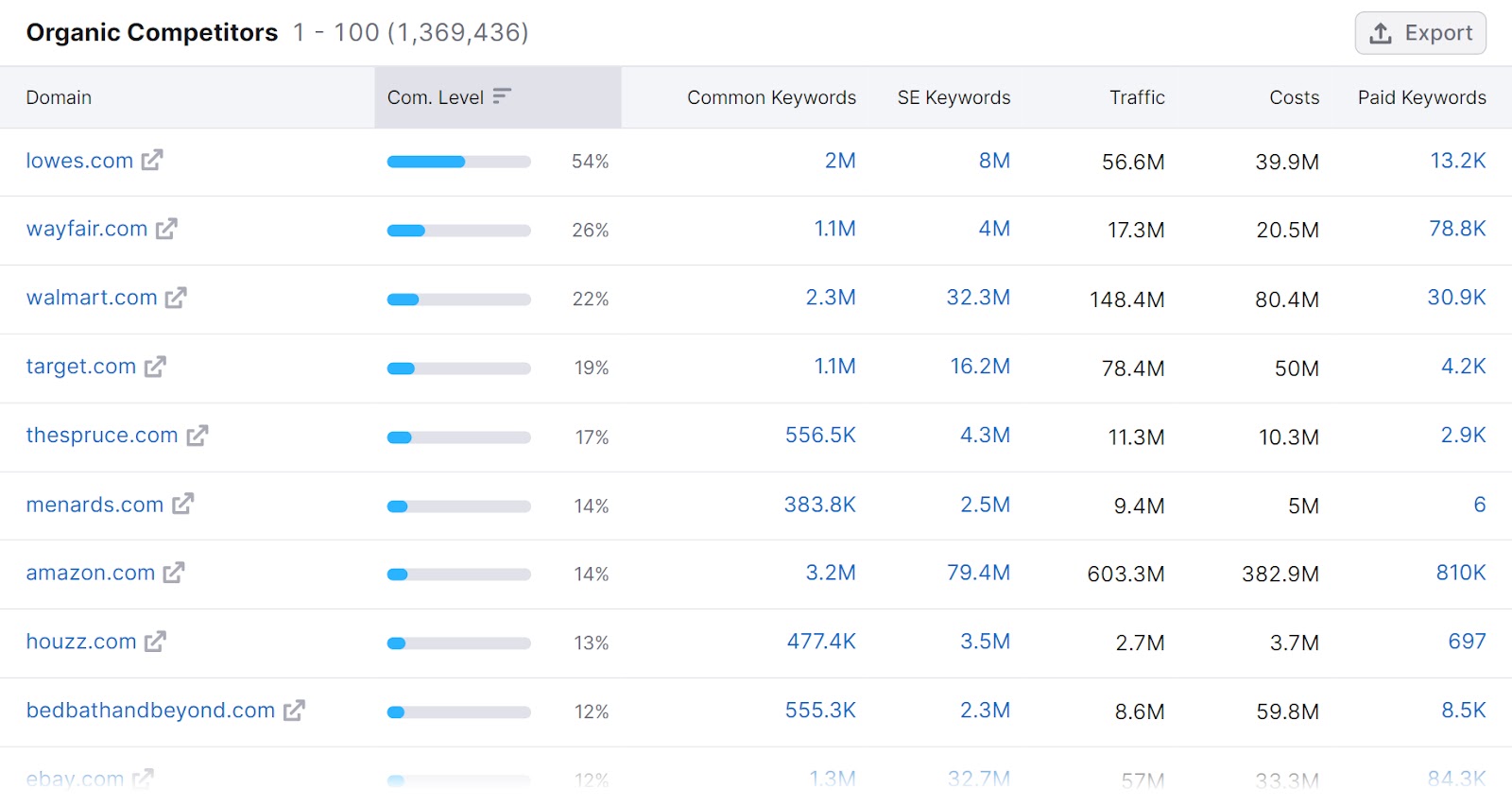This screenshot has height=806, width=1512.
Task: Click menards.com paid keywords 6
Action: pyautogui.click(x=1480, y=505)
